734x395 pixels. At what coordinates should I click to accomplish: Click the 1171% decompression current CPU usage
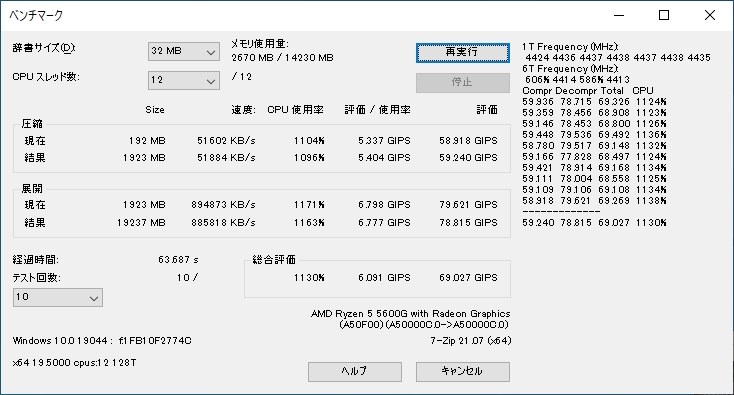point(309,205)
